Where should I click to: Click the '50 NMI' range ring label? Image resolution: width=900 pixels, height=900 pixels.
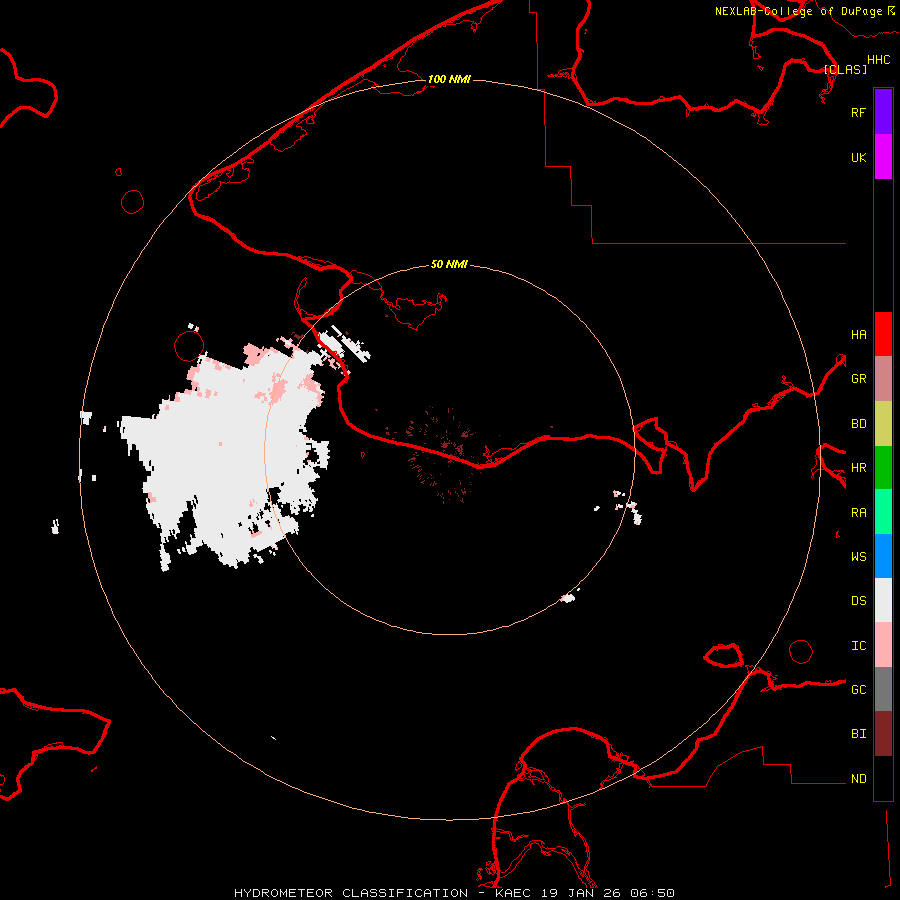click(x=449, y=264)
